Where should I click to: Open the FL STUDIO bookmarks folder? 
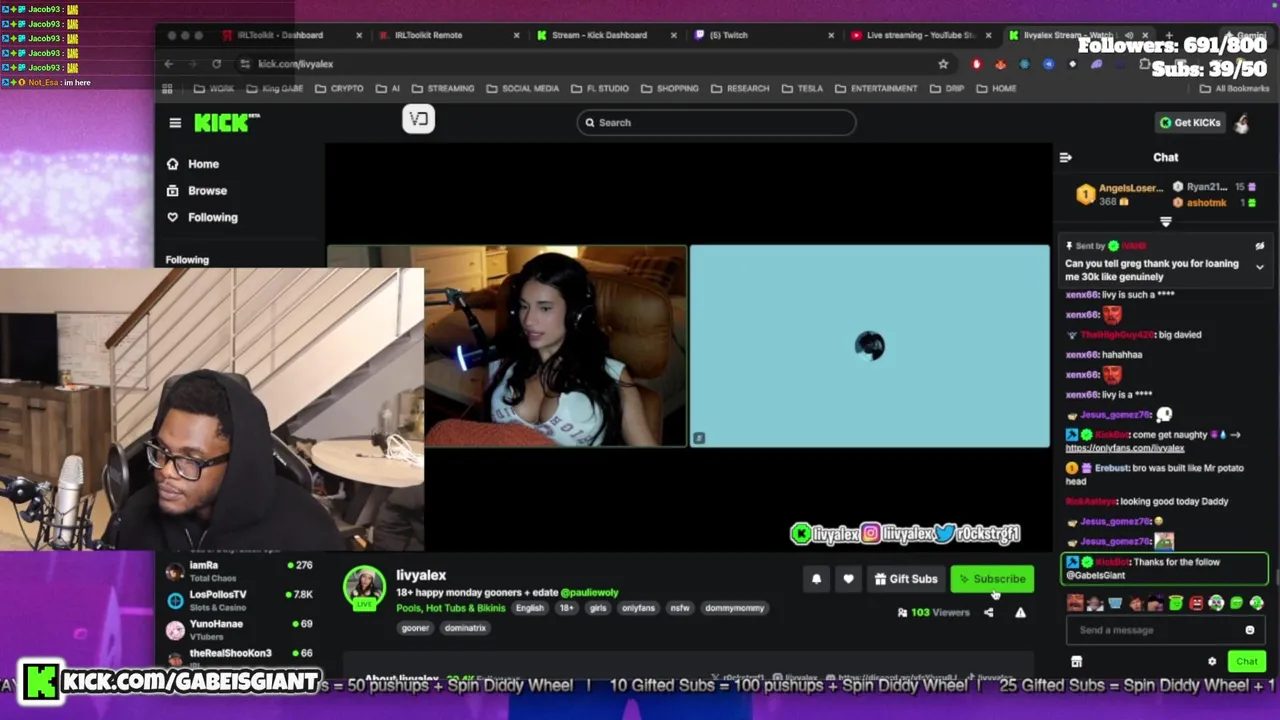click(599, 88)
